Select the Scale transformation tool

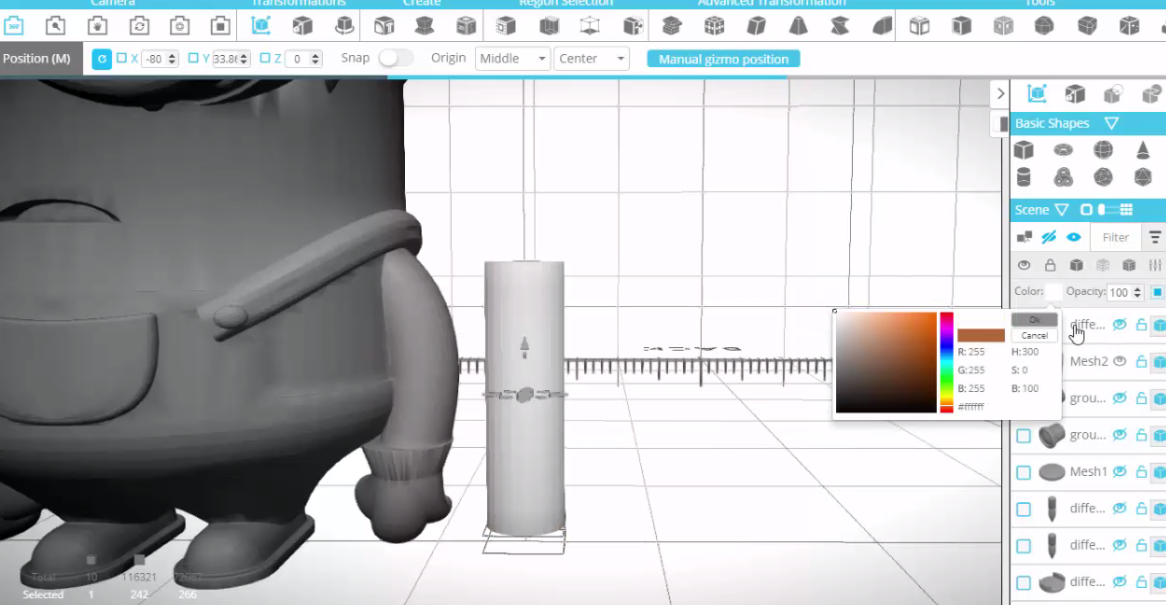tap(303, 26)
